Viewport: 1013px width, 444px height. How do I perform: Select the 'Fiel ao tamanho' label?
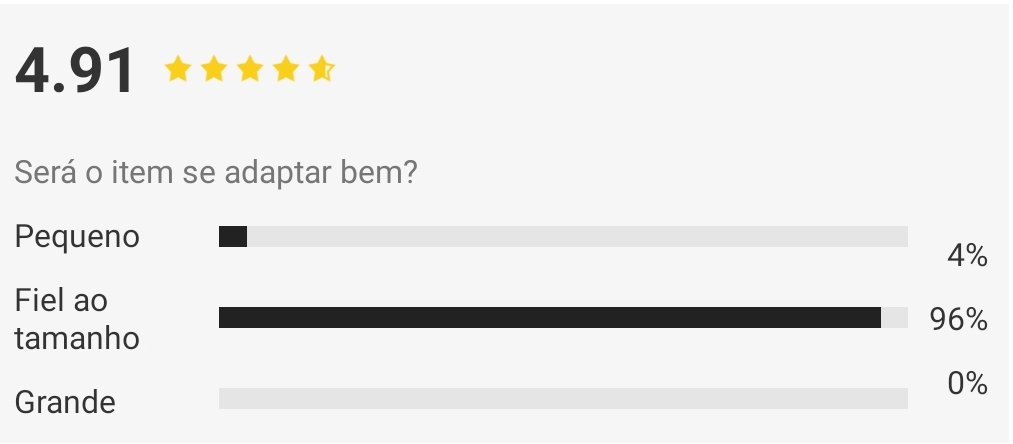tap(77, 319)
